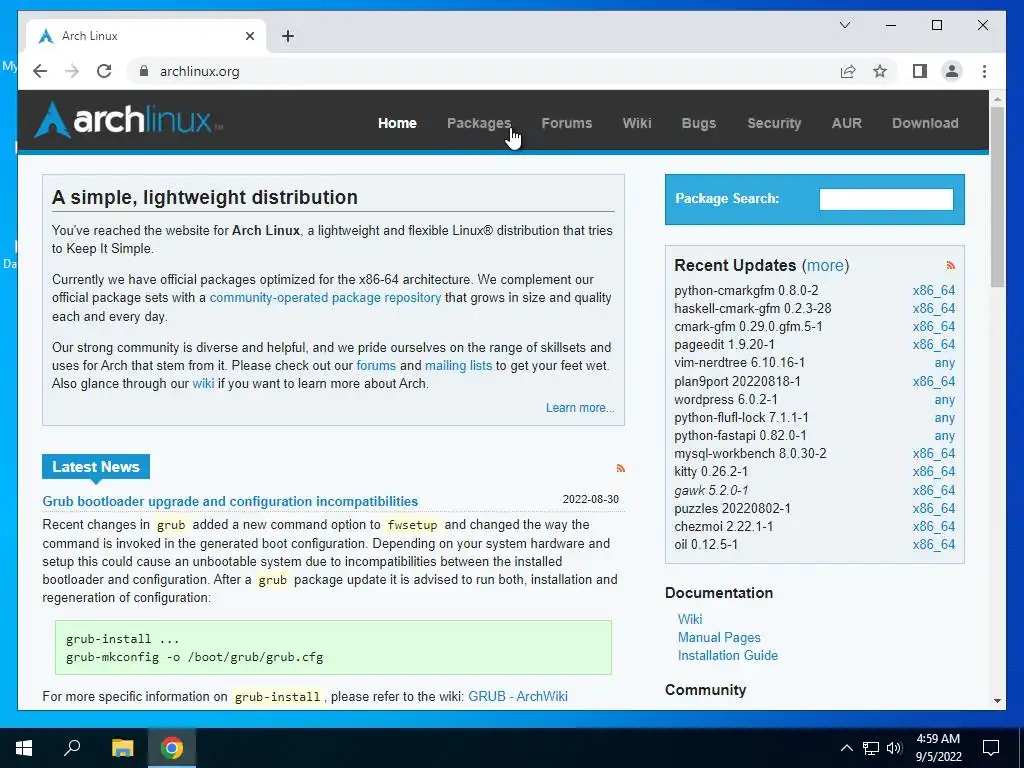Viewport: 1024px width, 768px height.
Task: Open the mailing lists link
Action: (458, 366)
